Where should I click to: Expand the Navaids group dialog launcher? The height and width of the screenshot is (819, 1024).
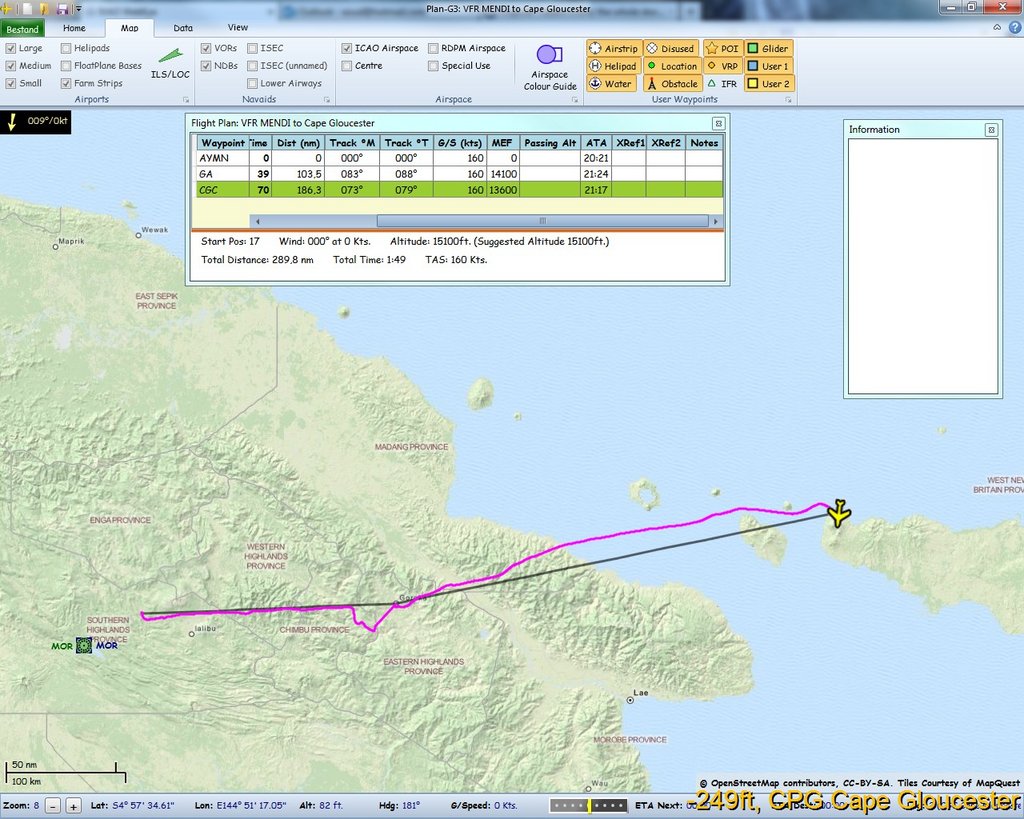pyautogui.click(x=327, y=100)
